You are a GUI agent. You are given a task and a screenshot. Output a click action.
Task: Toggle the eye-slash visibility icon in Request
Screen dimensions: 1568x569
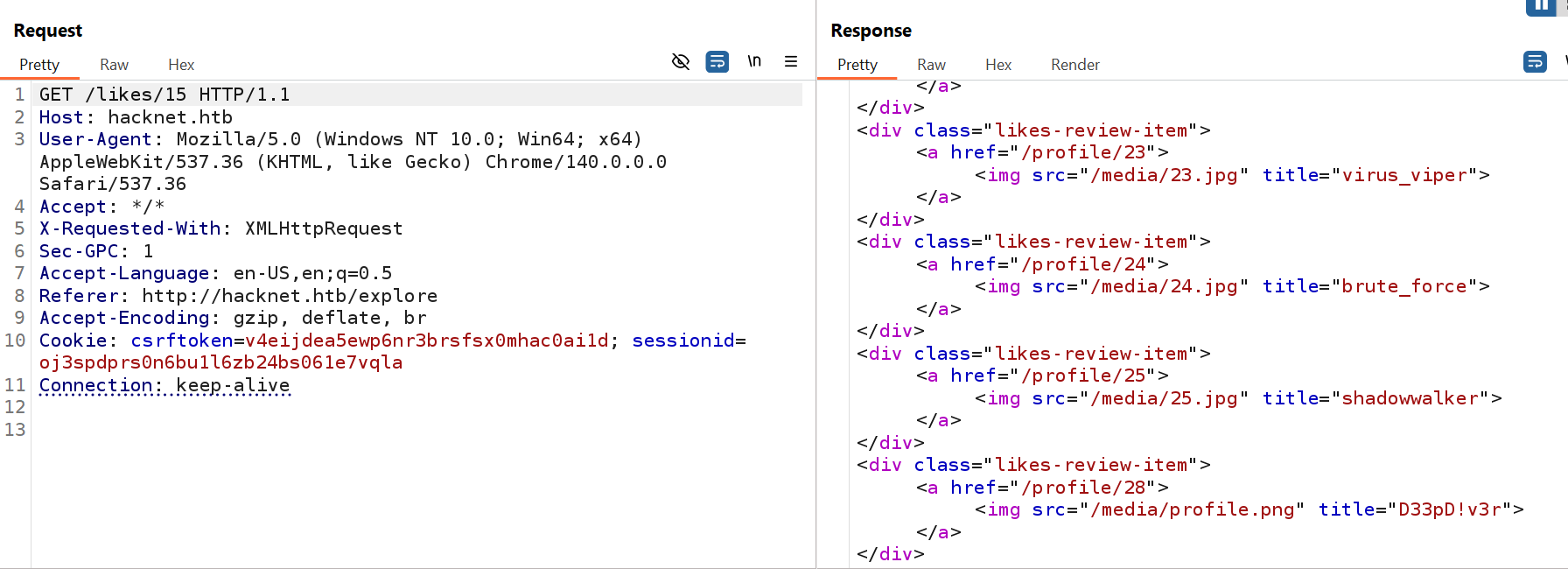pos(680,61)
